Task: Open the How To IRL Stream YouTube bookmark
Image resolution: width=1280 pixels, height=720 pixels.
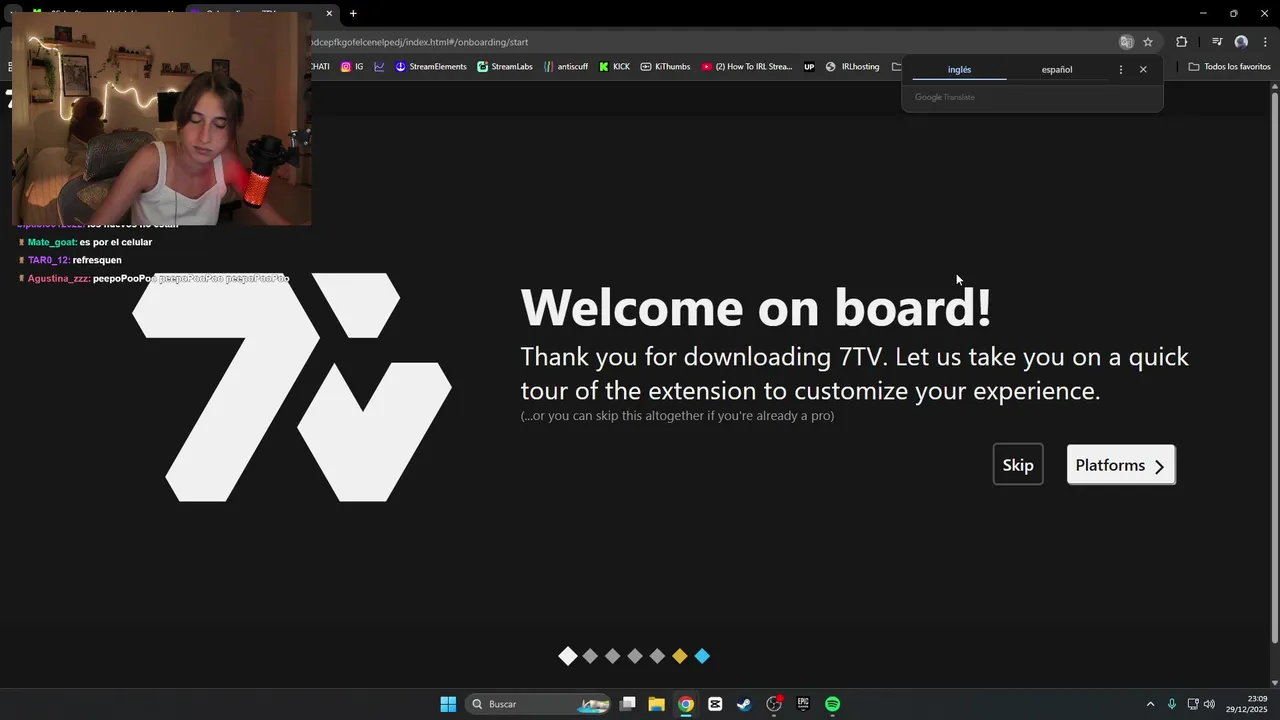Action: pos(747,67)
